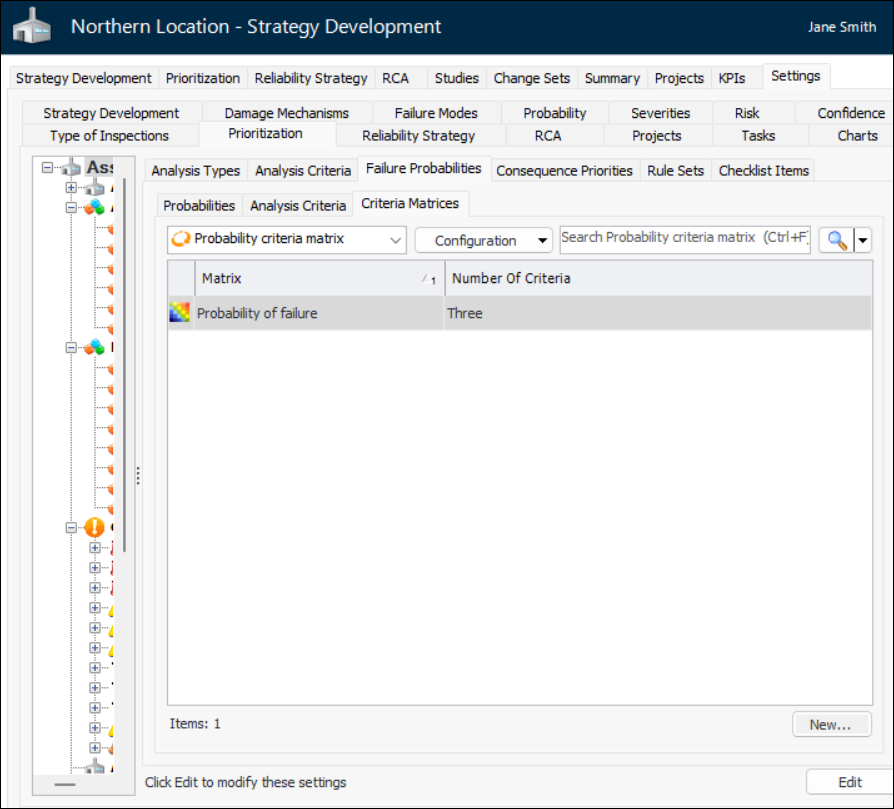Switch to the Consequence Priorities tab

click(x=564, y=170)
